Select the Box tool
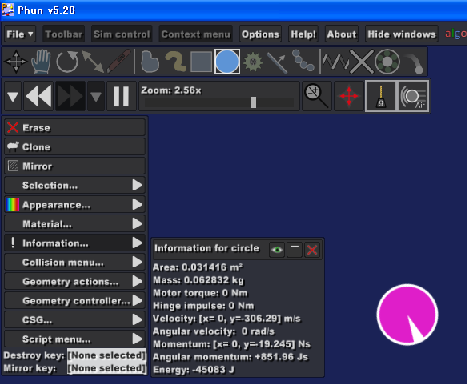Viewport: 467px width, 384px height. (x=201, y=62)
